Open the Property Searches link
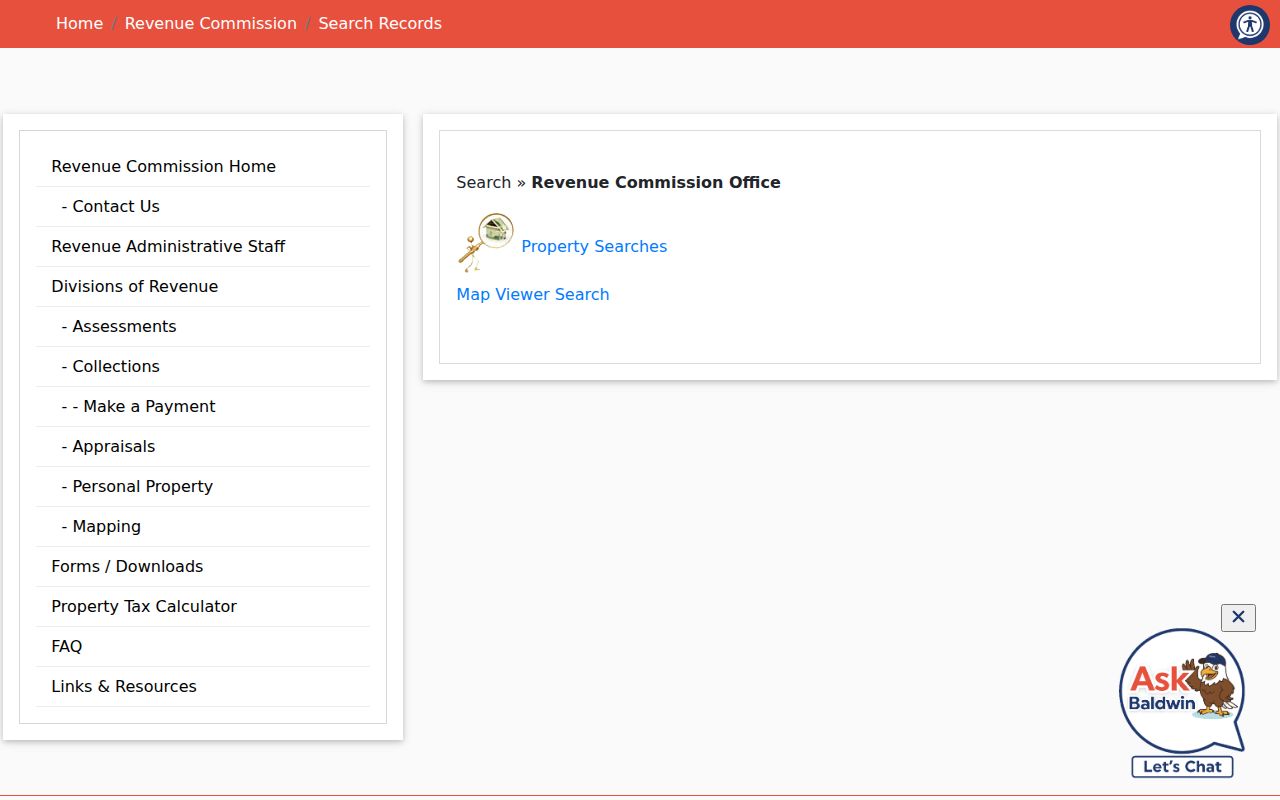This screenshot has width=1280, height=800. (x=594, y=246)
